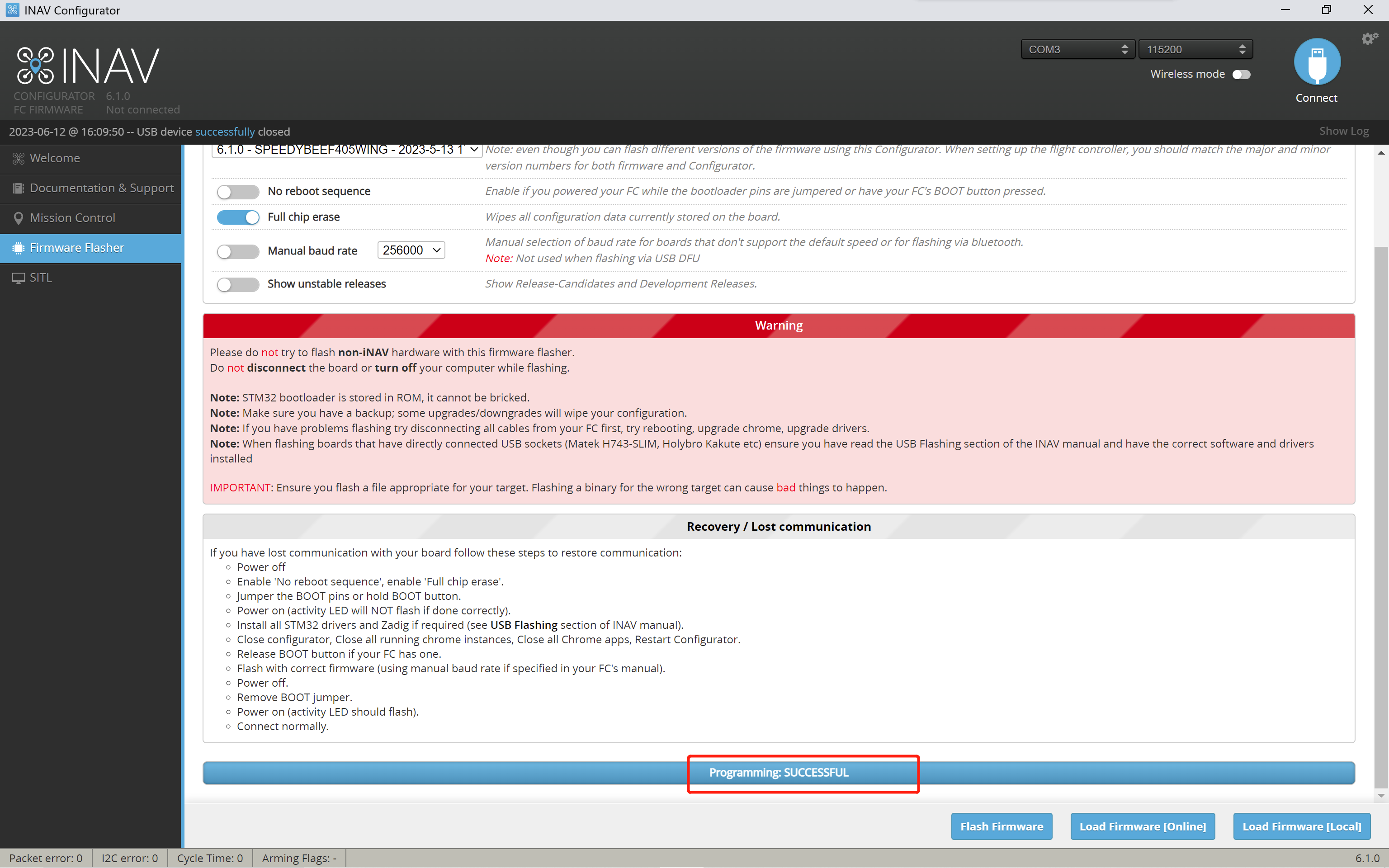Click the Programming: SUCCESSFUL progress bar
Image resolution: width=1389 pixels, height=868 pixels.
[778, 773]
